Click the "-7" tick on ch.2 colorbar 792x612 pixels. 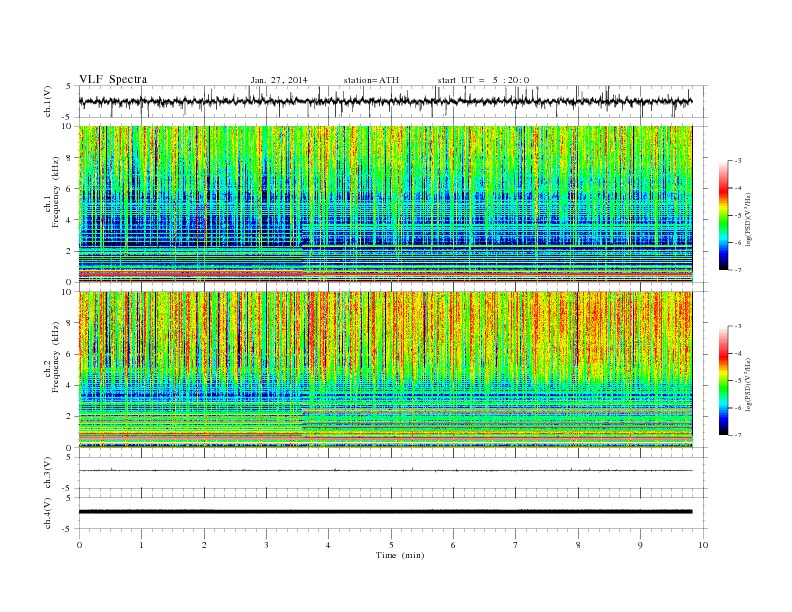point(737,435)
